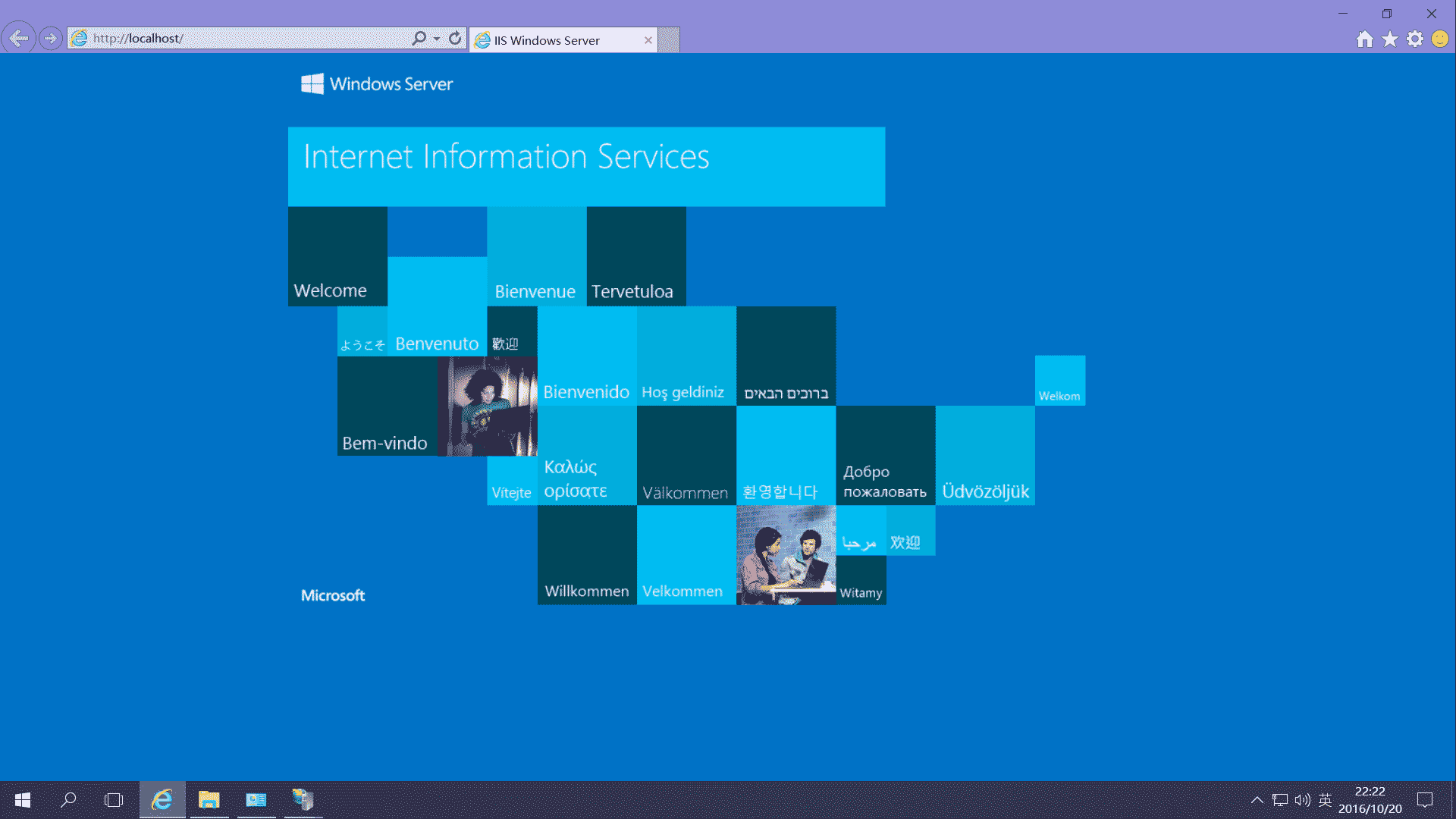
Task: Show hidden tray icons
Action: click(1257, 799)
